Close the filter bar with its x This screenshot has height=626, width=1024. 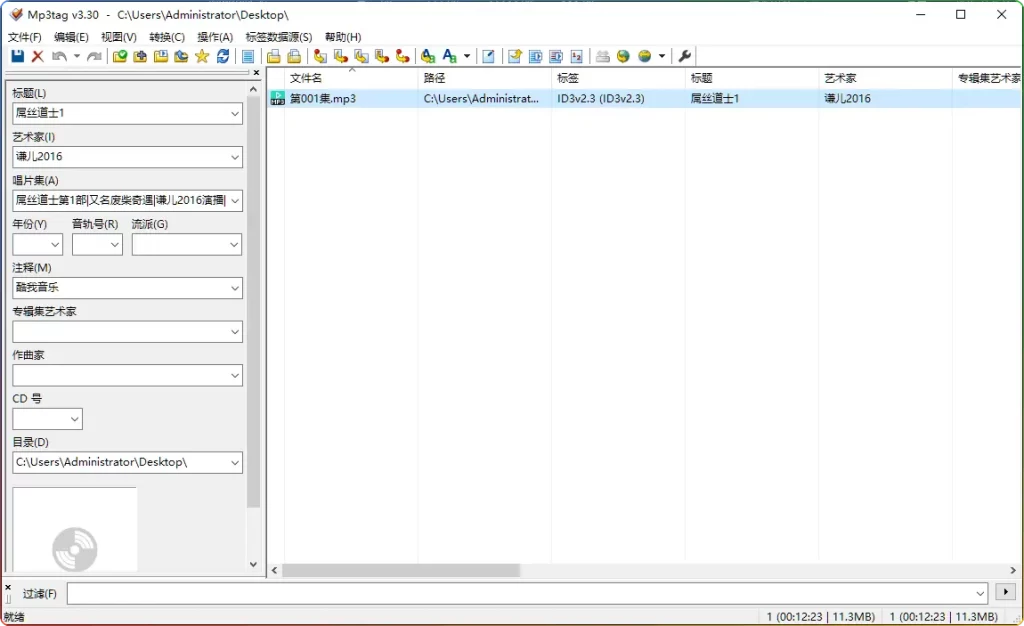(8, 587)
